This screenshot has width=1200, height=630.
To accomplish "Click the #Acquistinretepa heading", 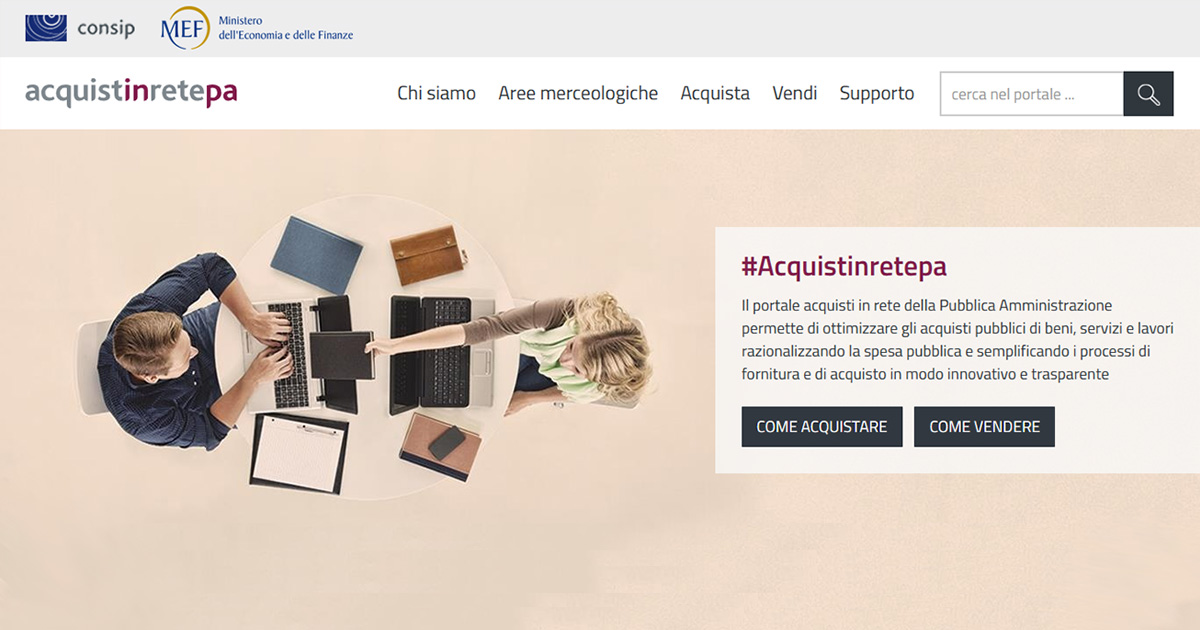I will pyautogui.click(x=844, y=266).
